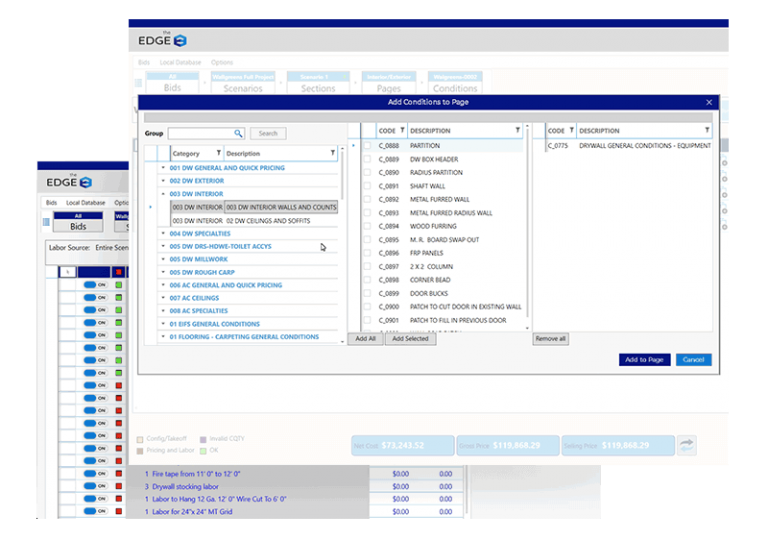The width and height of the screenshot is (768, 540).
Task: Check the box for C_0889 DW BOX HEADER
Action: tap(367, 159)
